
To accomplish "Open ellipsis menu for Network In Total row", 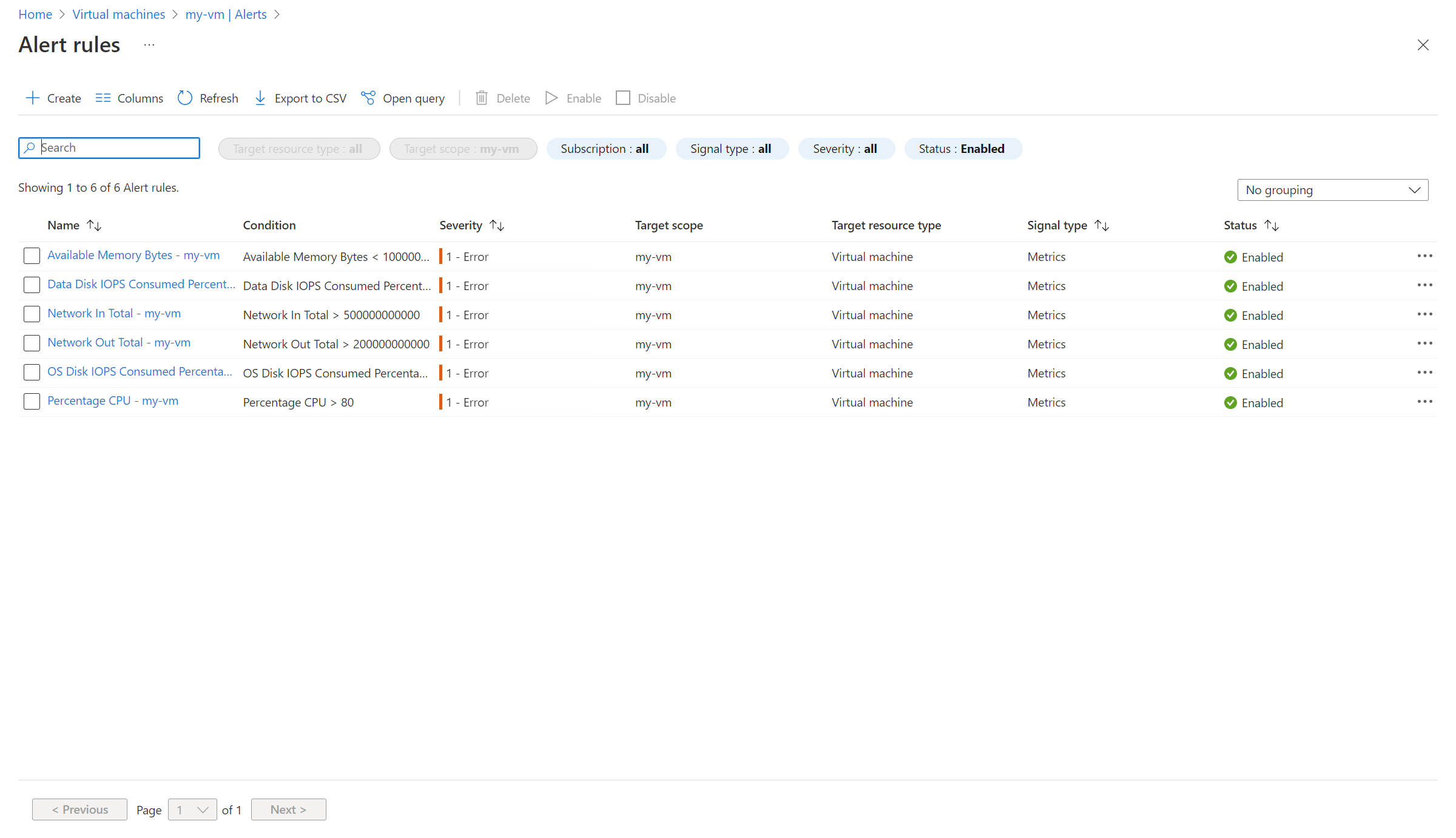I will (x=1424, y=314).
